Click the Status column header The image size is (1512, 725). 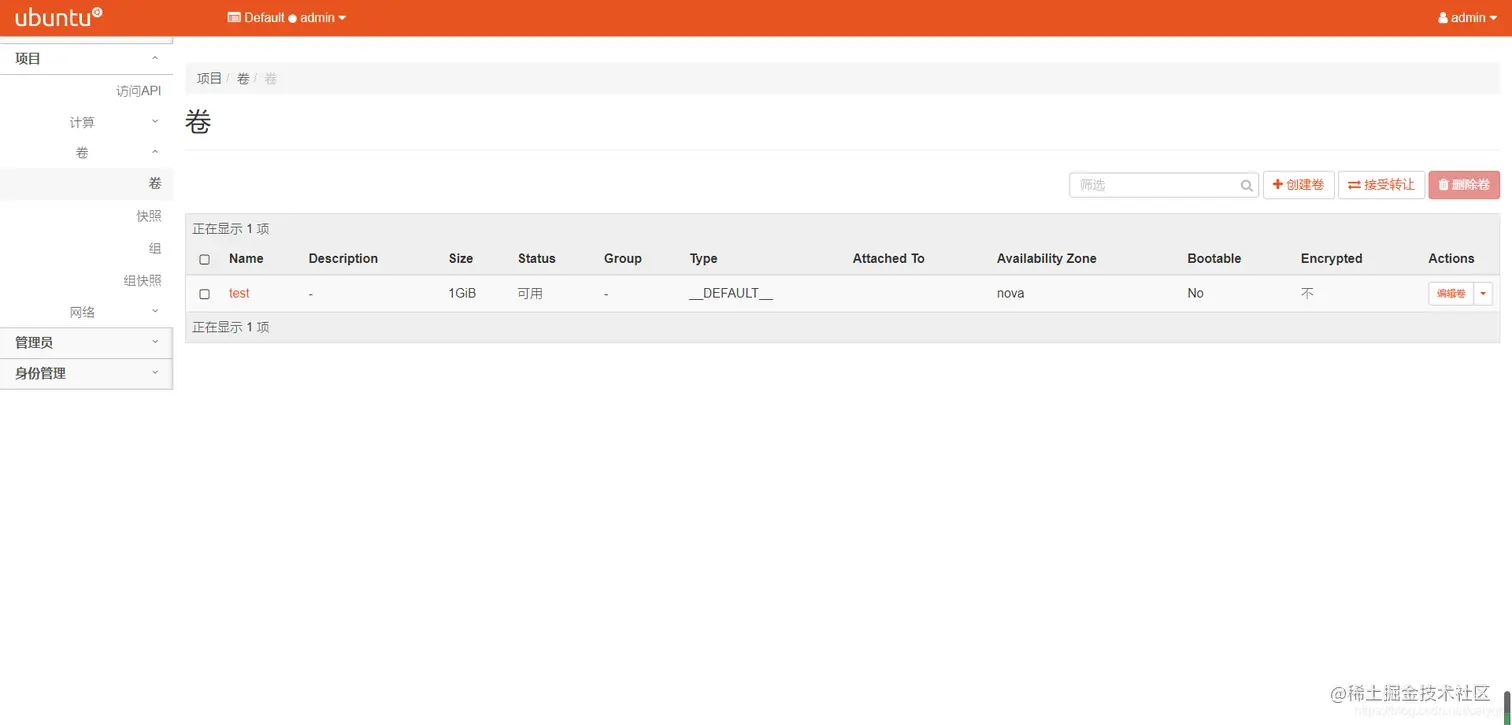click(x=537, y=258)
